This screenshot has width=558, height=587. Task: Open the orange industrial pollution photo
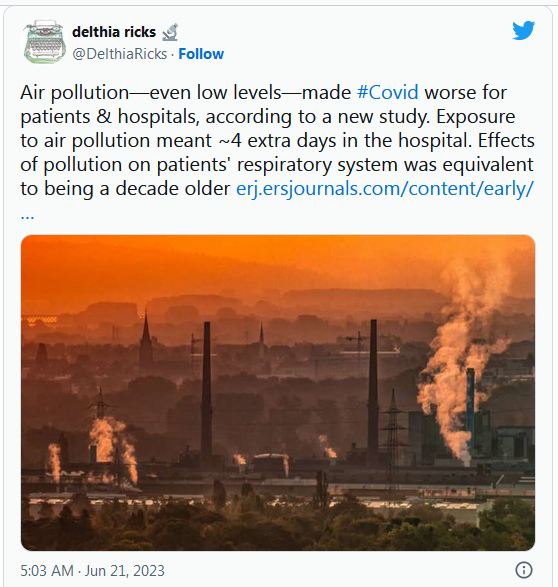click(x=278, y=393)
